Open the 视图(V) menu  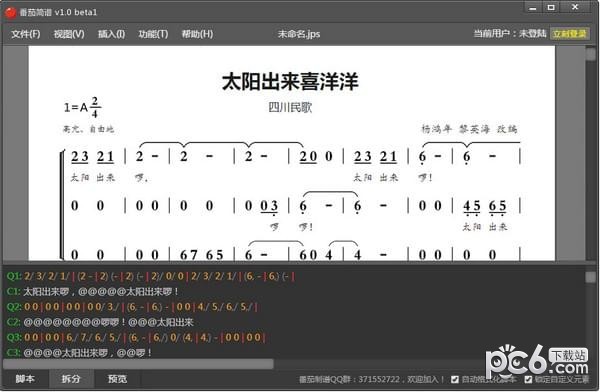point(69,34)
